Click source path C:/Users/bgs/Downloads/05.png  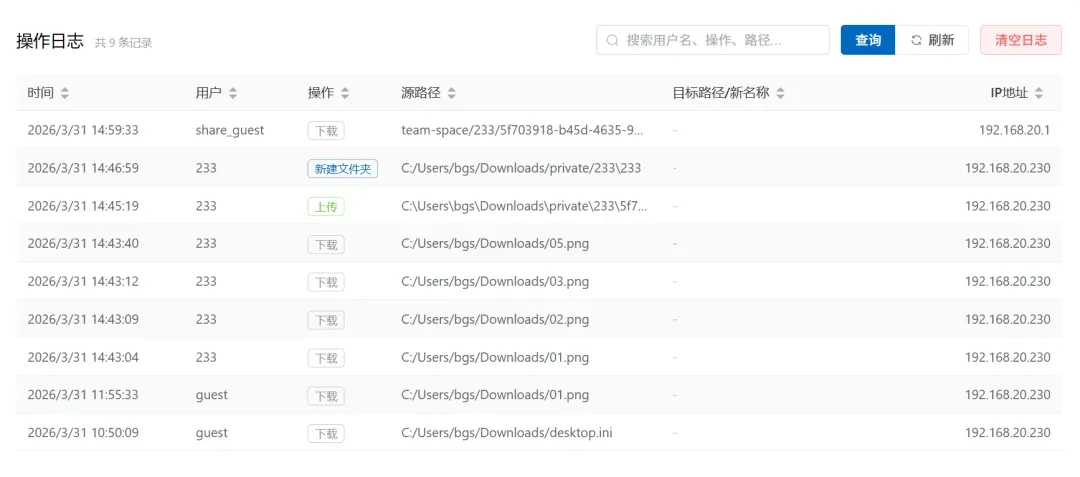pyautogui.click(x=495, y=244)
